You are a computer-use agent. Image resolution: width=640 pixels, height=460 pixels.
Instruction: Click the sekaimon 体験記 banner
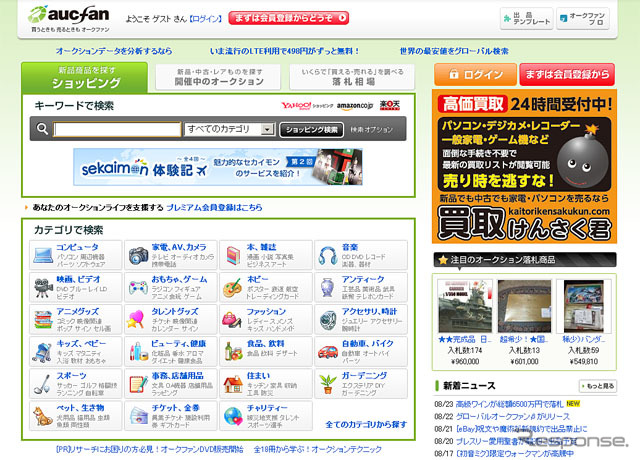218,167
